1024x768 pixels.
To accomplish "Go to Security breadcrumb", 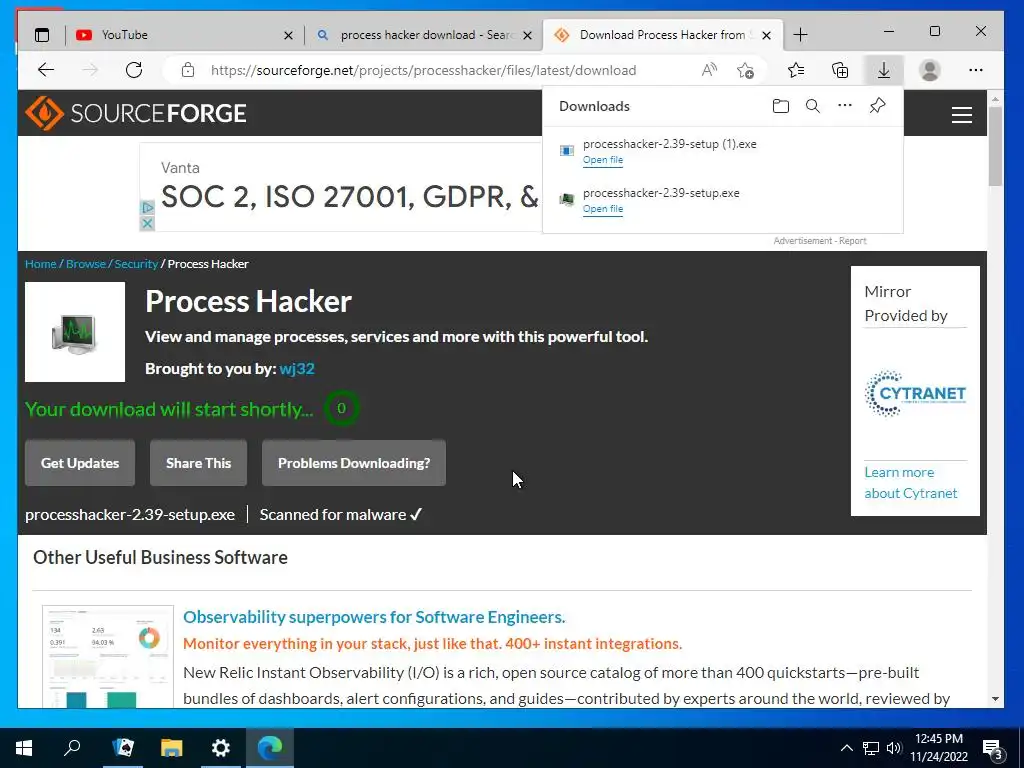I will (x=136, y=264).
